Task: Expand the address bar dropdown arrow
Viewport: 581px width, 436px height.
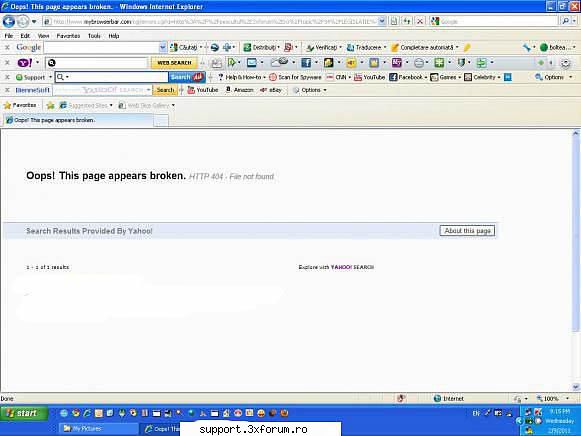Action: tap(382, 21)
